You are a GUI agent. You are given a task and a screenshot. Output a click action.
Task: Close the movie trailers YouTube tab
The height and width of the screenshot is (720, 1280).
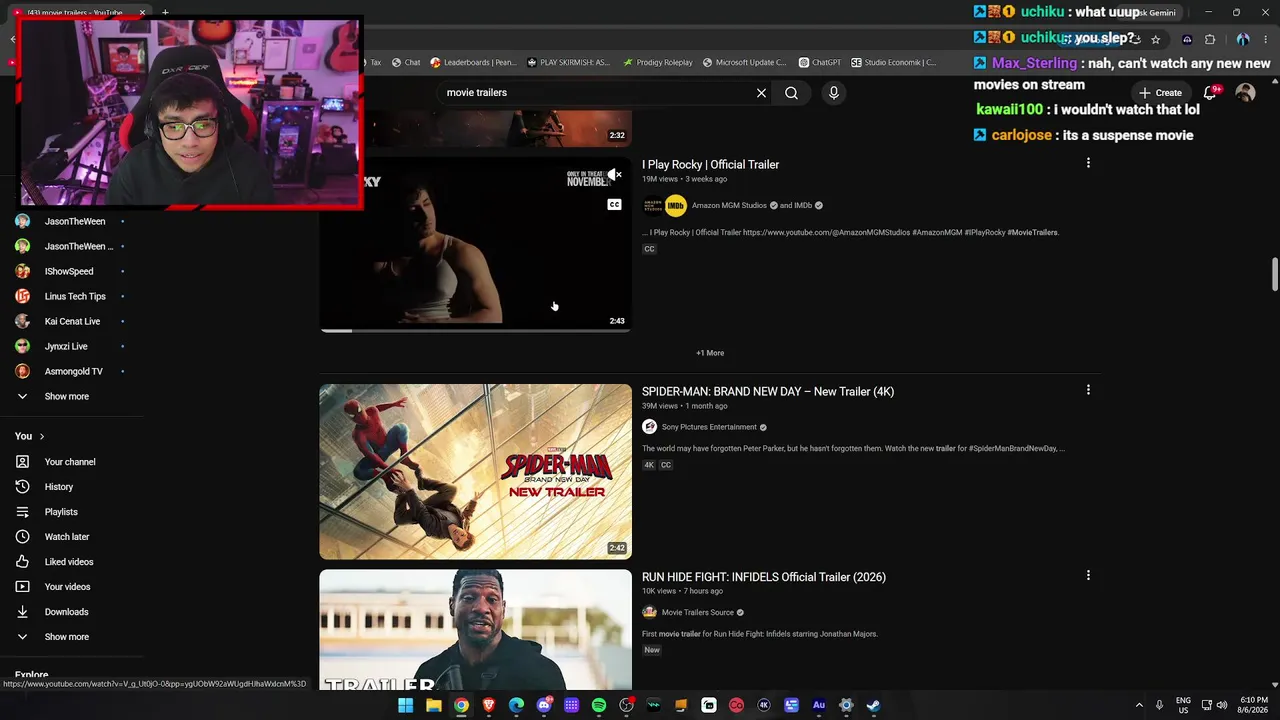[x=142, y=12]
